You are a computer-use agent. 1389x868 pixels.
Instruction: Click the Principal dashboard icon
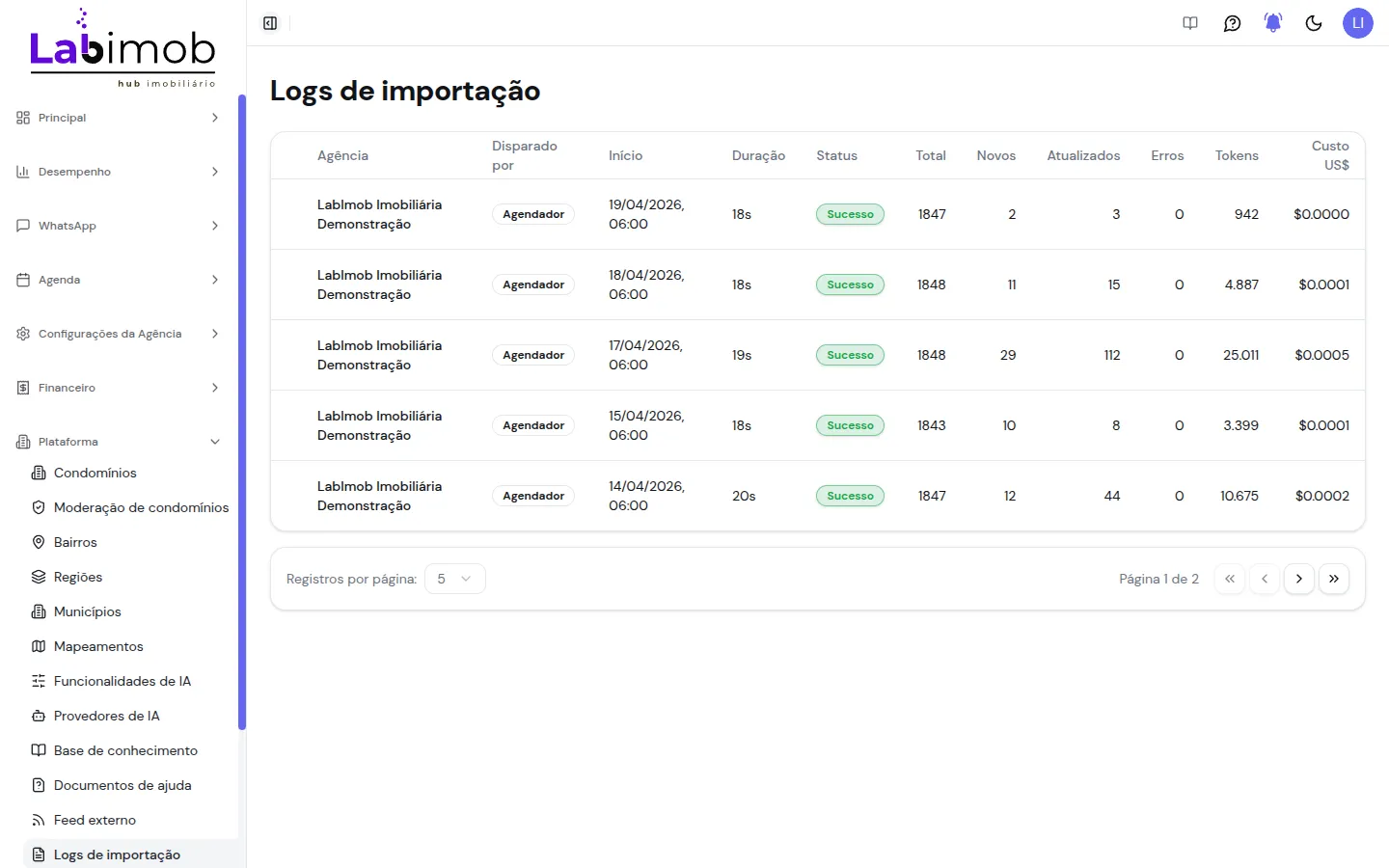(23, 118)
